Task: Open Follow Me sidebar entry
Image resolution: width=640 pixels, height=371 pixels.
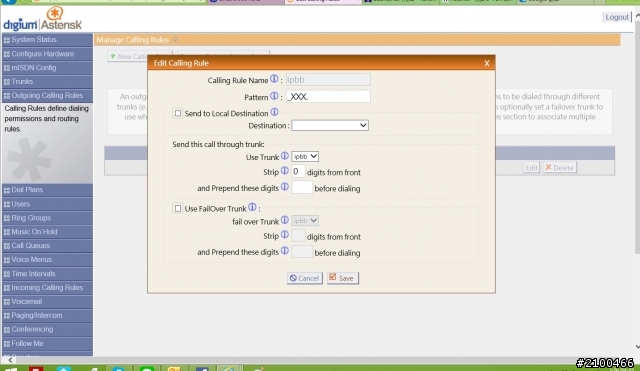Action: coord(47,344)
